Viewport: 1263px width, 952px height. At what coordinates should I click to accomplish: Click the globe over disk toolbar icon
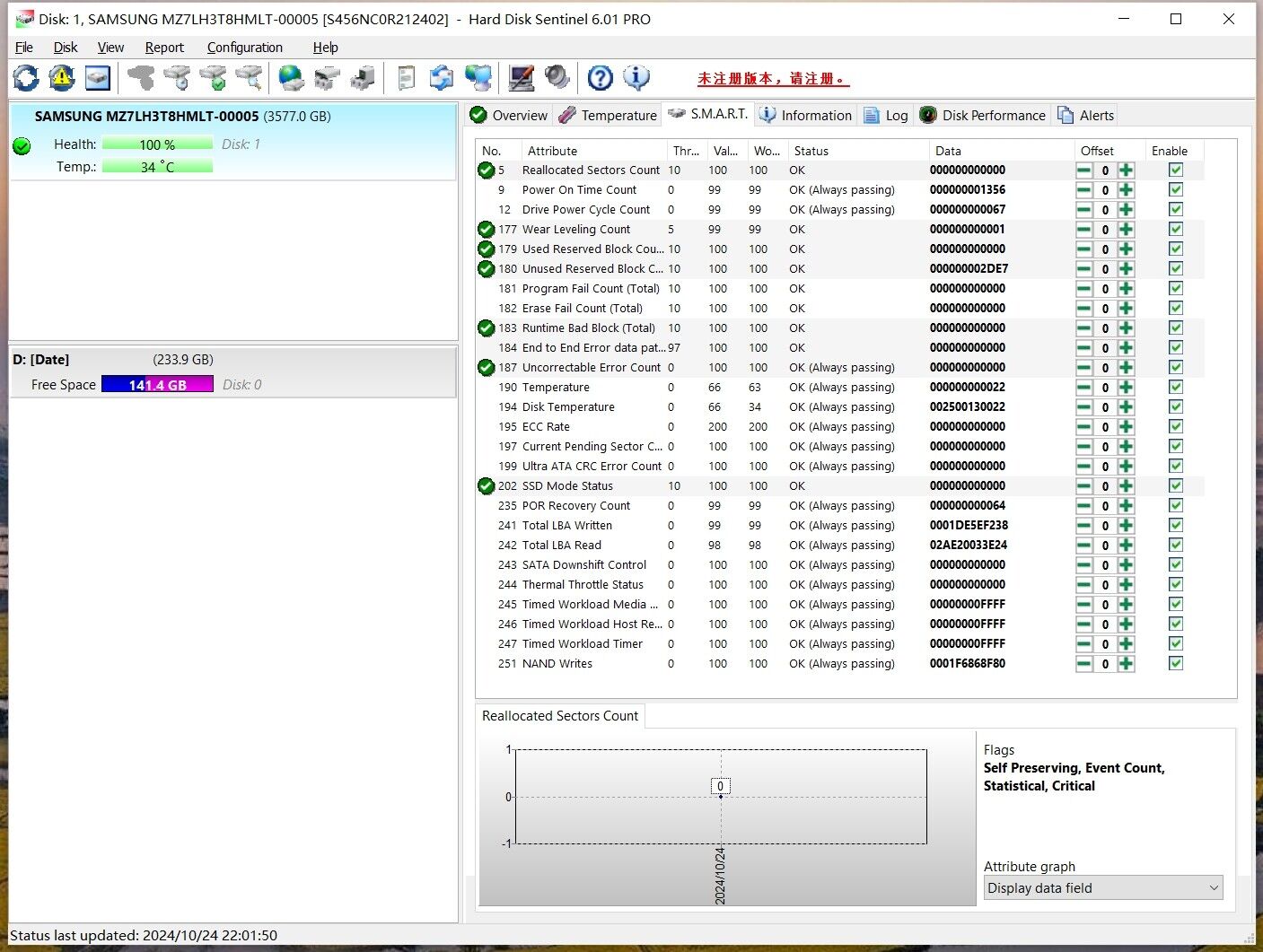291,78
